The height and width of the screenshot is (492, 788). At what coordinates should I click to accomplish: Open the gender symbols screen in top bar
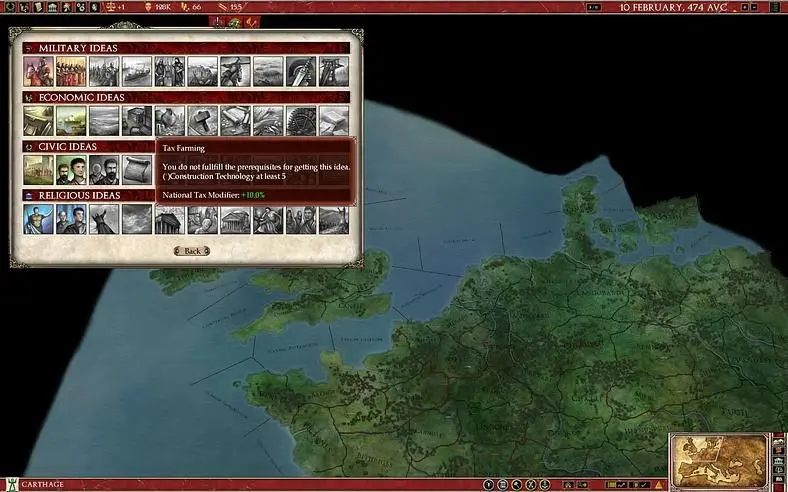pos(80,7)
